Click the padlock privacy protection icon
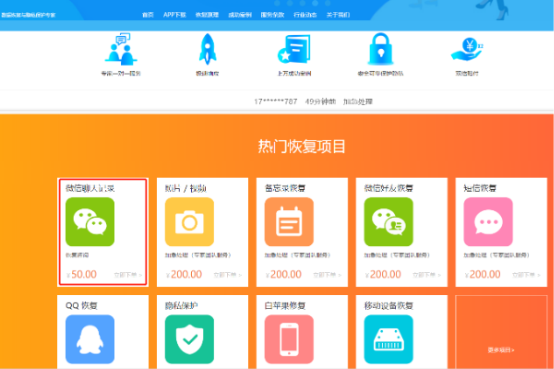554x369 pixels. (x=381, y=49)
